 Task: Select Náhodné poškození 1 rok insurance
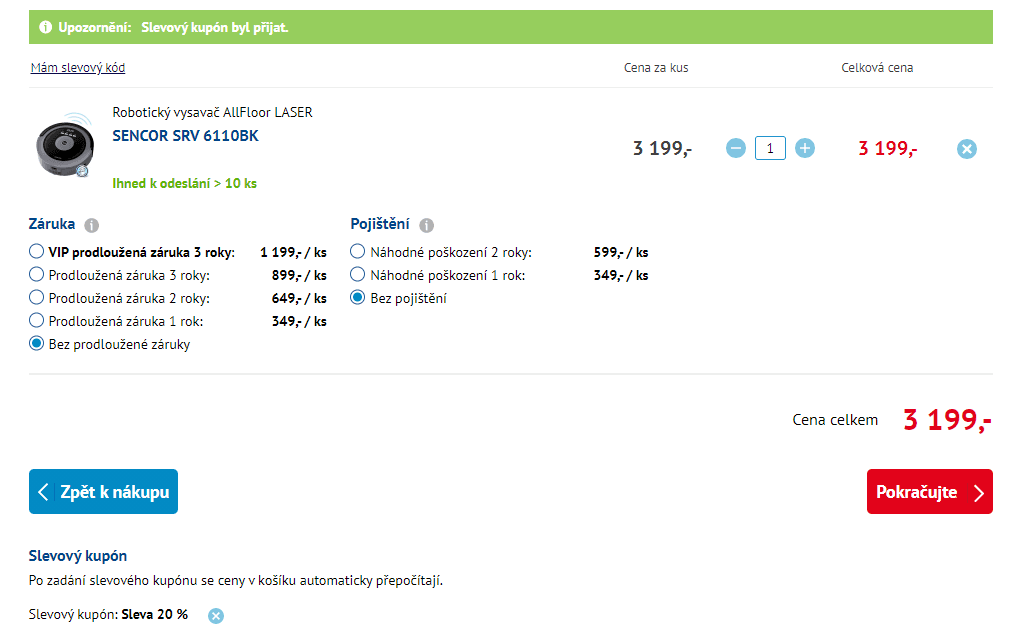pos(358,275)
